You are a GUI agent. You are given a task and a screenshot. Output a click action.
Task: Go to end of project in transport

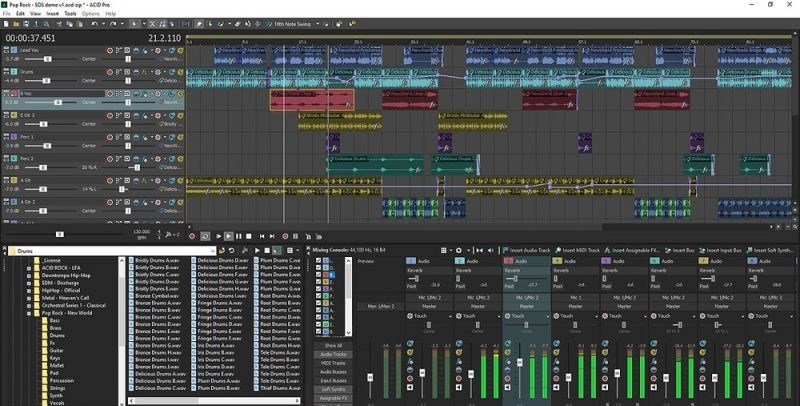[x=272, y=236]
